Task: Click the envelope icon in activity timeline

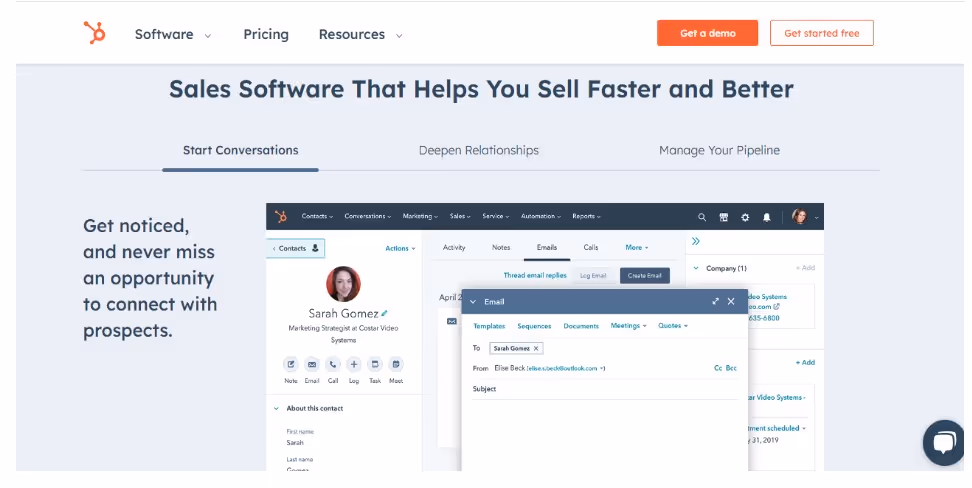Action: (452, 321)
